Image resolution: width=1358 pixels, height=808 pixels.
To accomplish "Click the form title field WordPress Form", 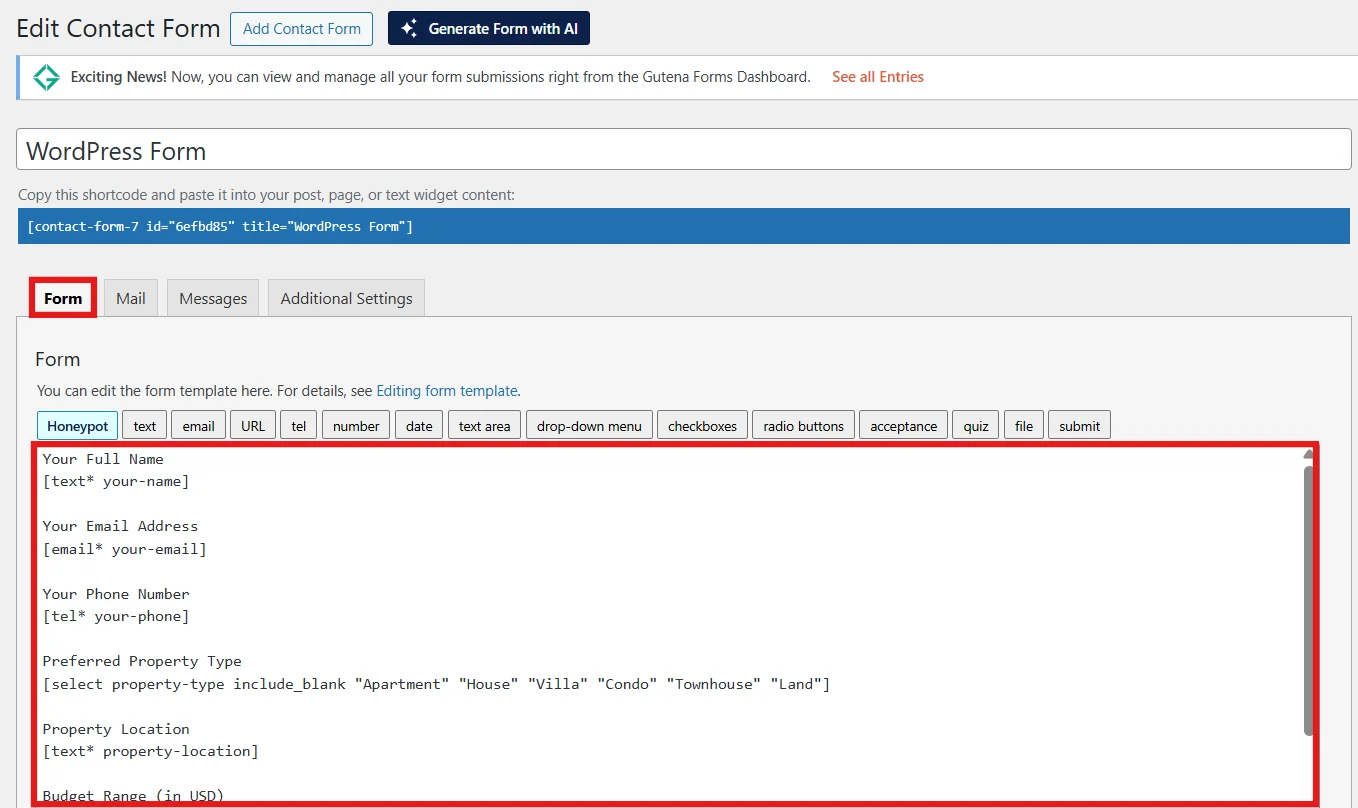I will tap(684, 151).
